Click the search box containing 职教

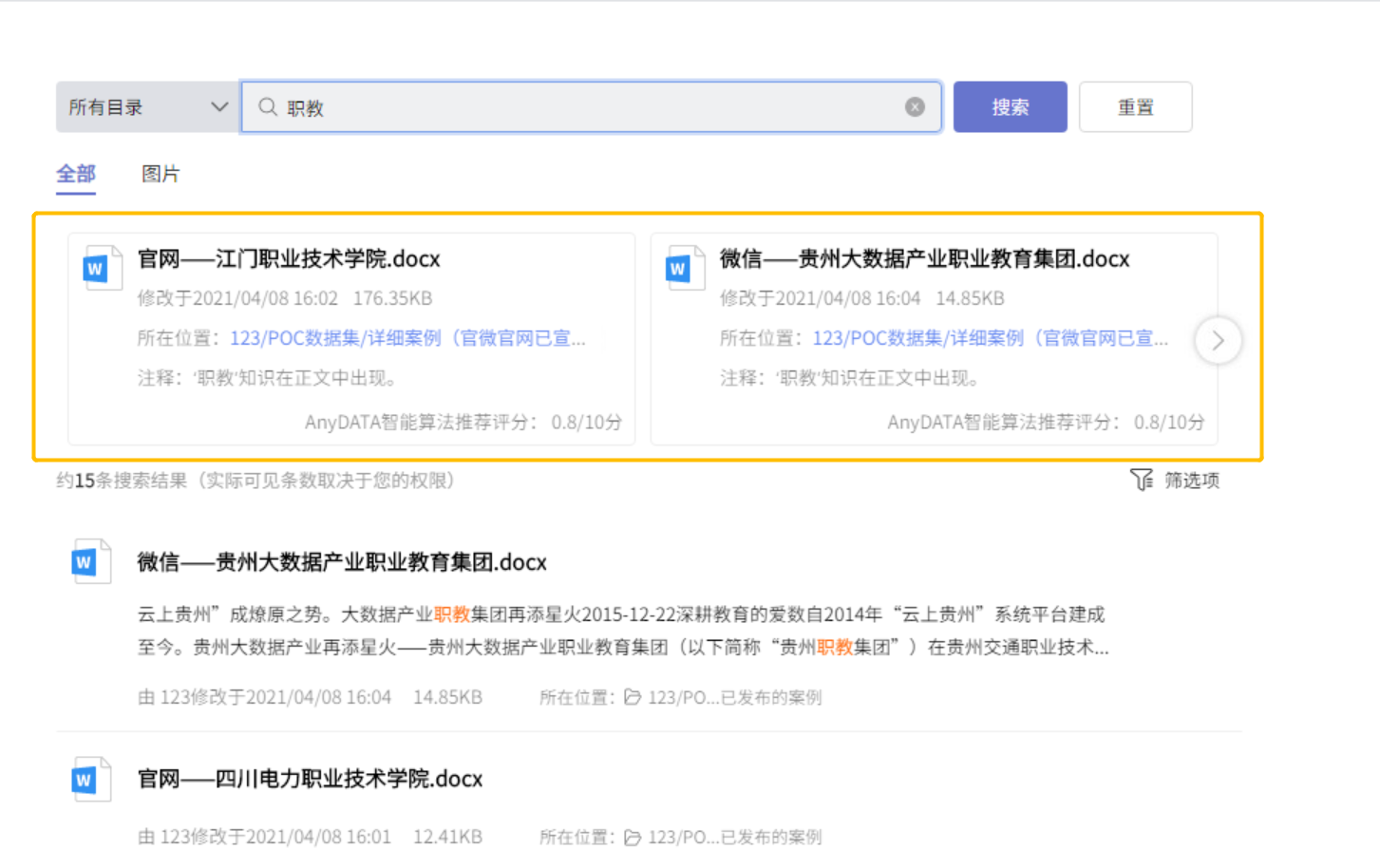(x=591, y=107)
